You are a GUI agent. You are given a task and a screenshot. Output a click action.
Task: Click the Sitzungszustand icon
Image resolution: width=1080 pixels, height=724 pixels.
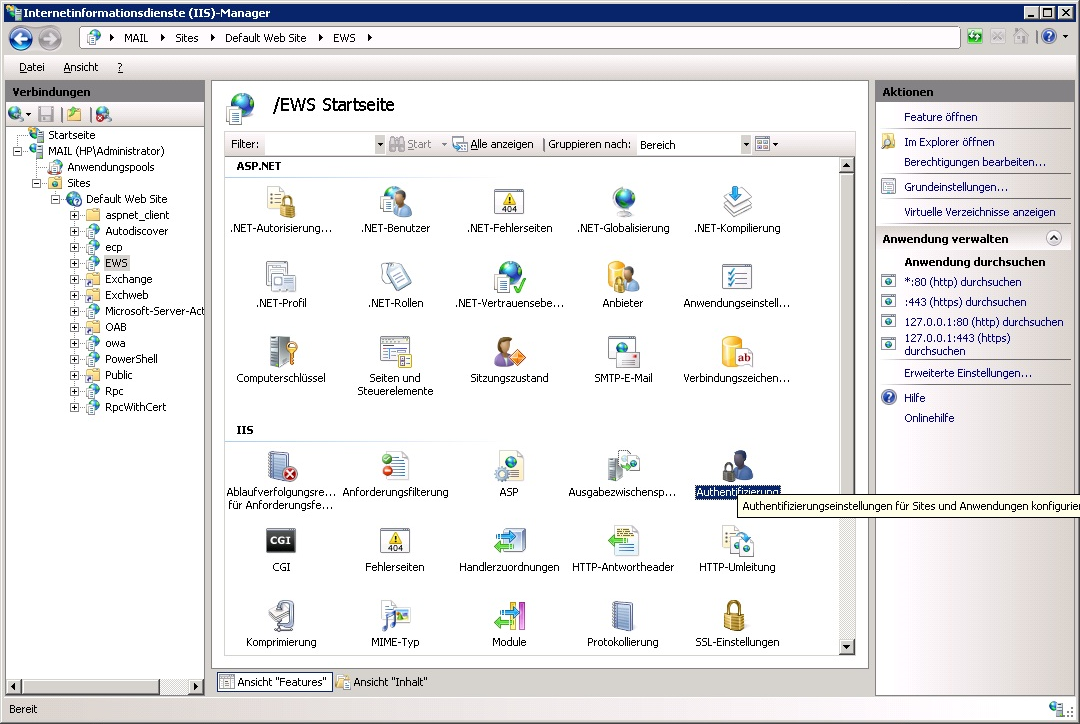509,353
